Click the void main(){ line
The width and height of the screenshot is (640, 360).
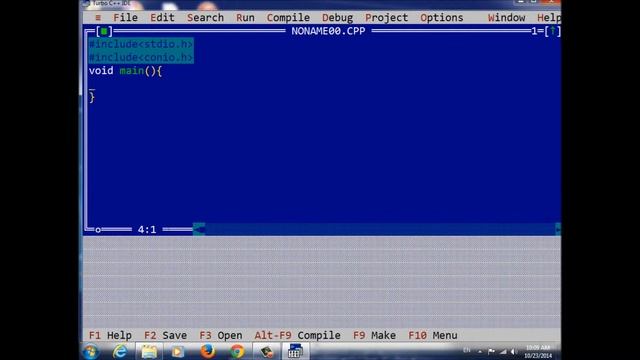pyautogui.click(x=125, y=71)
